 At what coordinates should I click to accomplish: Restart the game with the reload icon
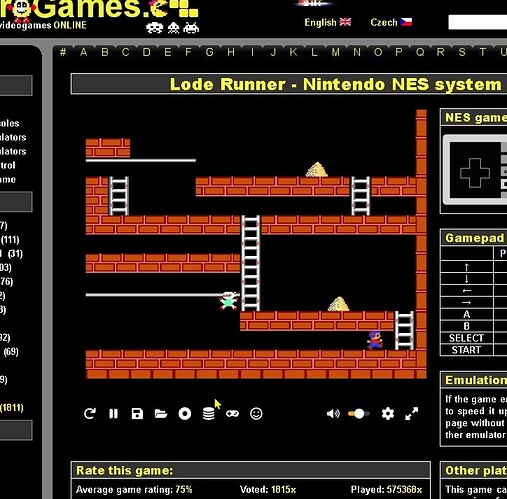(90, 414)
